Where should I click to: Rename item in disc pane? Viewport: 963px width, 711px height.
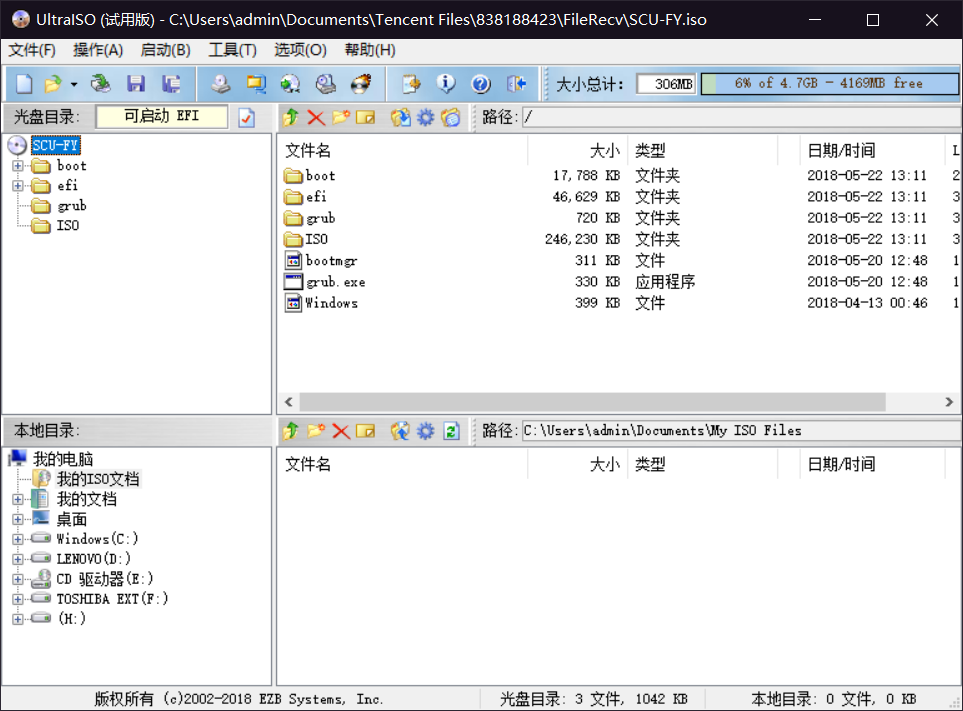click(365, 117)
